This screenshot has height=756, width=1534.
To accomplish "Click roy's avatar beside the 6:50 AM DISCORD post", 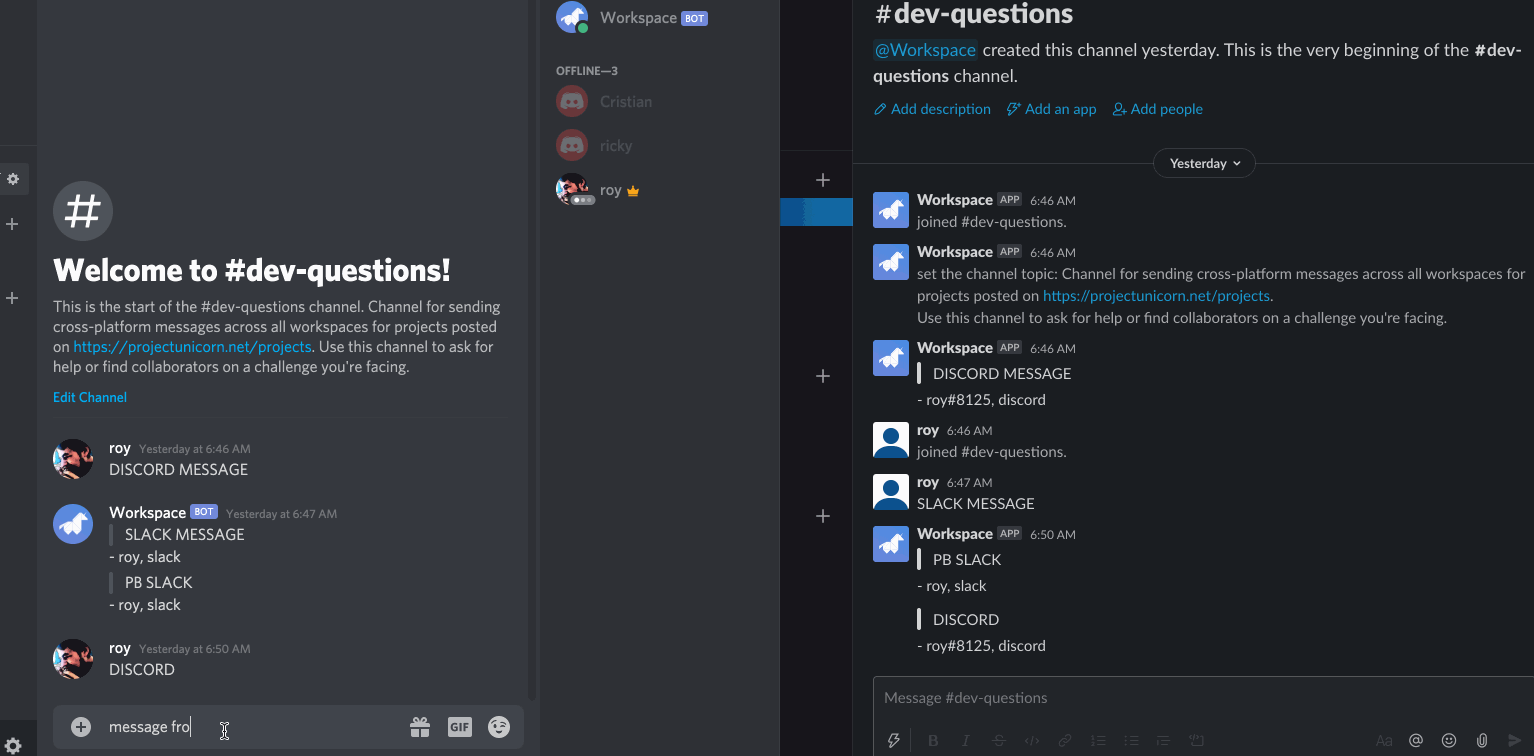I will pos(73,659).
